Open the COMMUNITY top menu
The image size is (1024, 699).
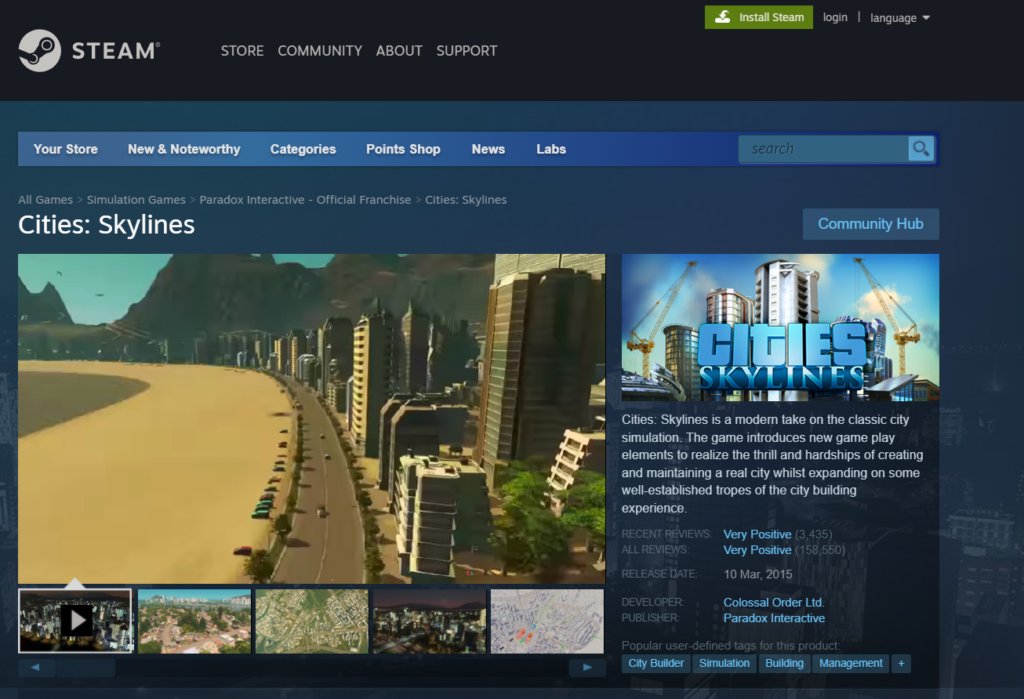click(319, 50)
